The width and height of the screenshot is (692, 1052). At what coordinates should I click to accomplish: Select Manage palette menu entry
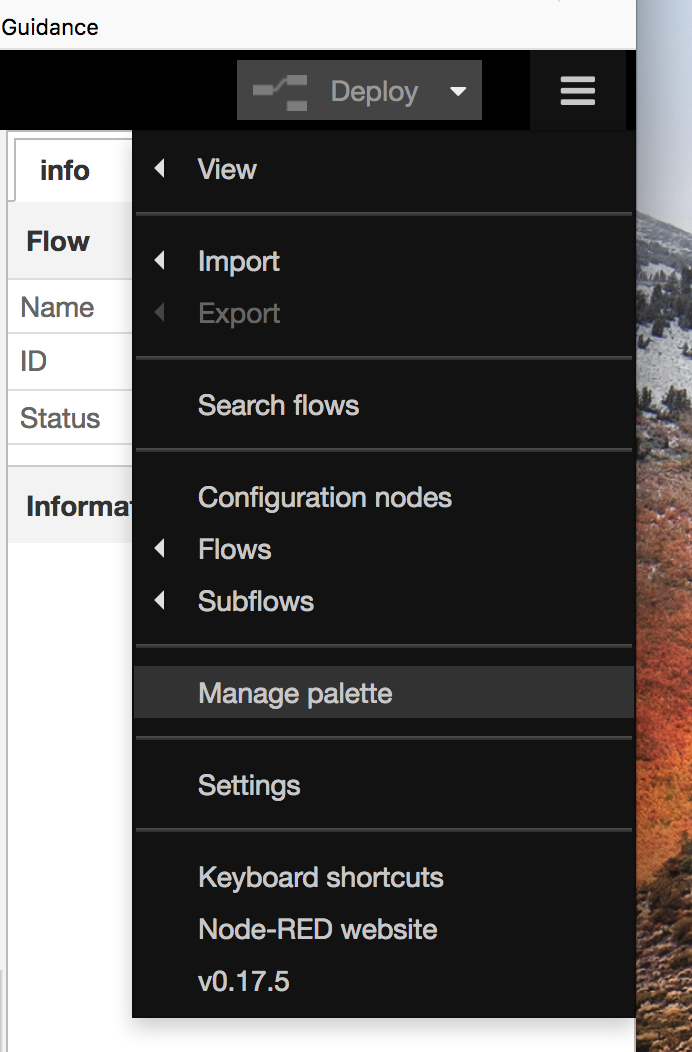[295, 693]
